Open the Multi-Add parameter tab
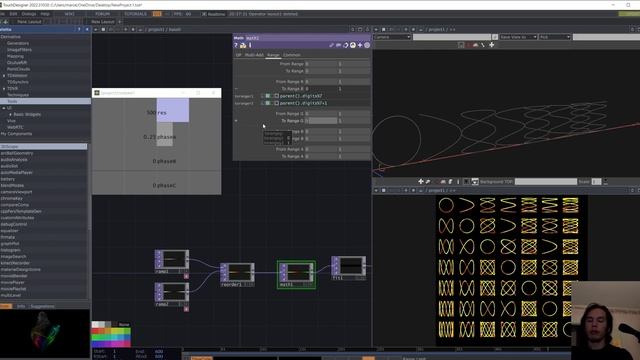This screenshot has width=640, height=360. pyautogui.click(x=254, y=55)
